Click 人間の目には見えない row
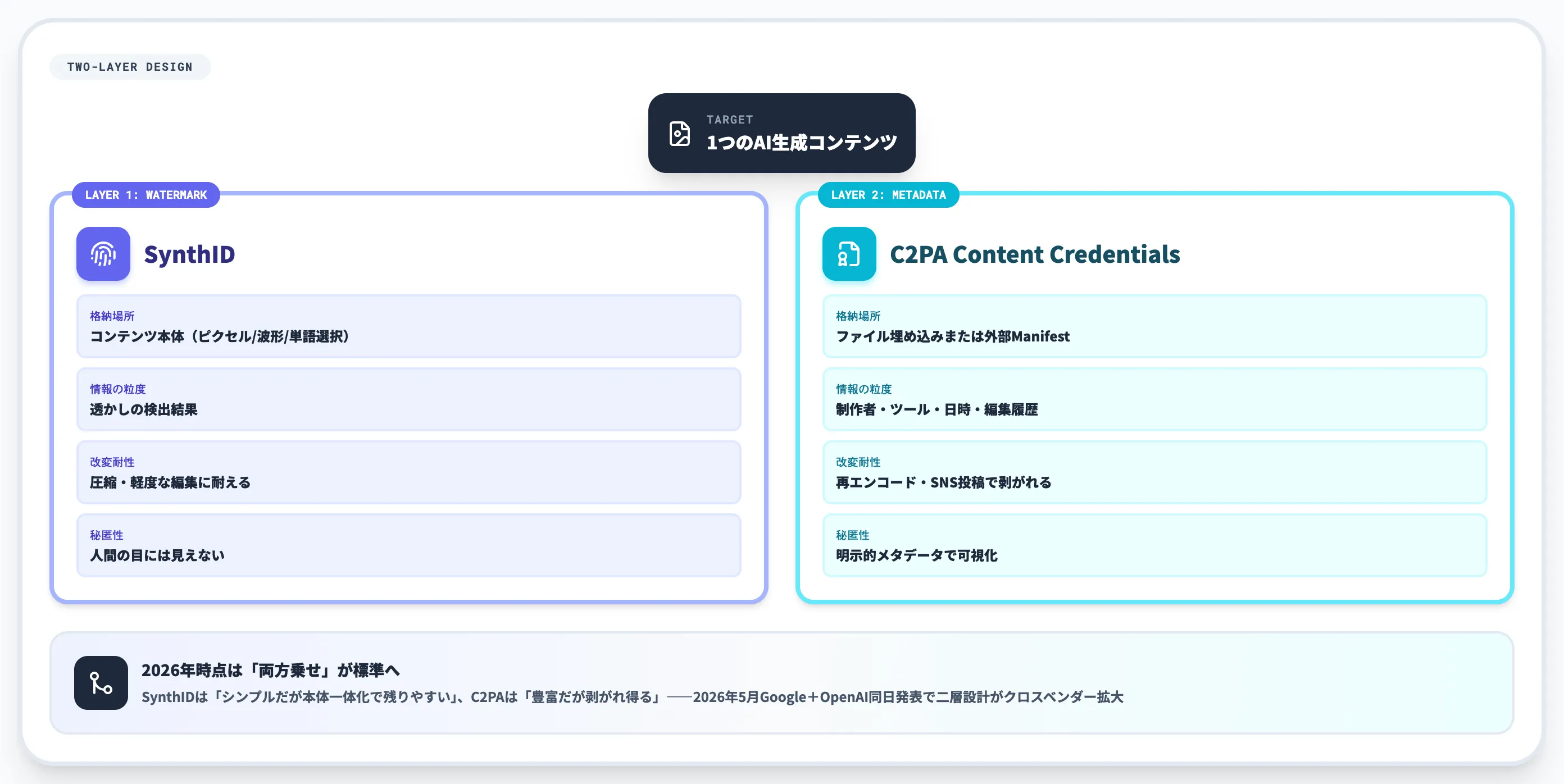1564x784 pixels. coord(408,545)
